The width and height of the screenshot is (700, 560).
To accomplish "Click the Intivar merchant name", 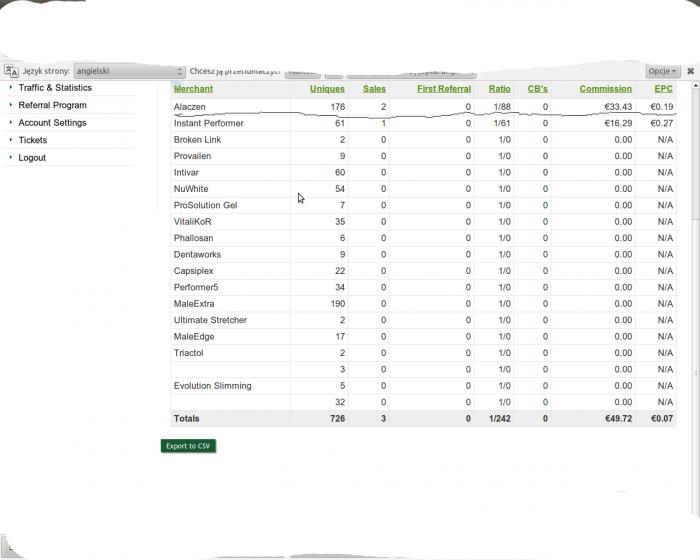I will point(186,172).
